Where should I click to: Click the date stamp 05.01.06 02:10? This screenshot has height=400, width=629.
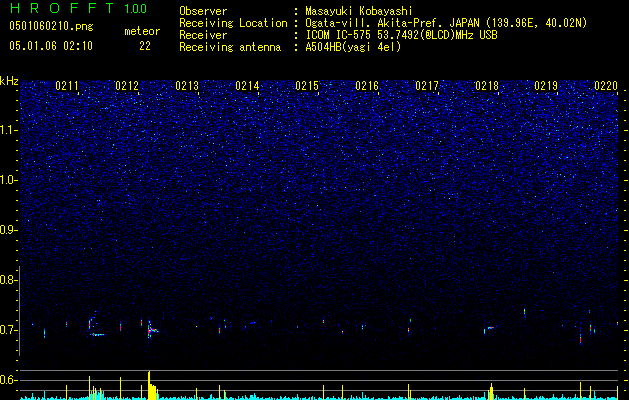pyautogui.click(x=51, y=46)
